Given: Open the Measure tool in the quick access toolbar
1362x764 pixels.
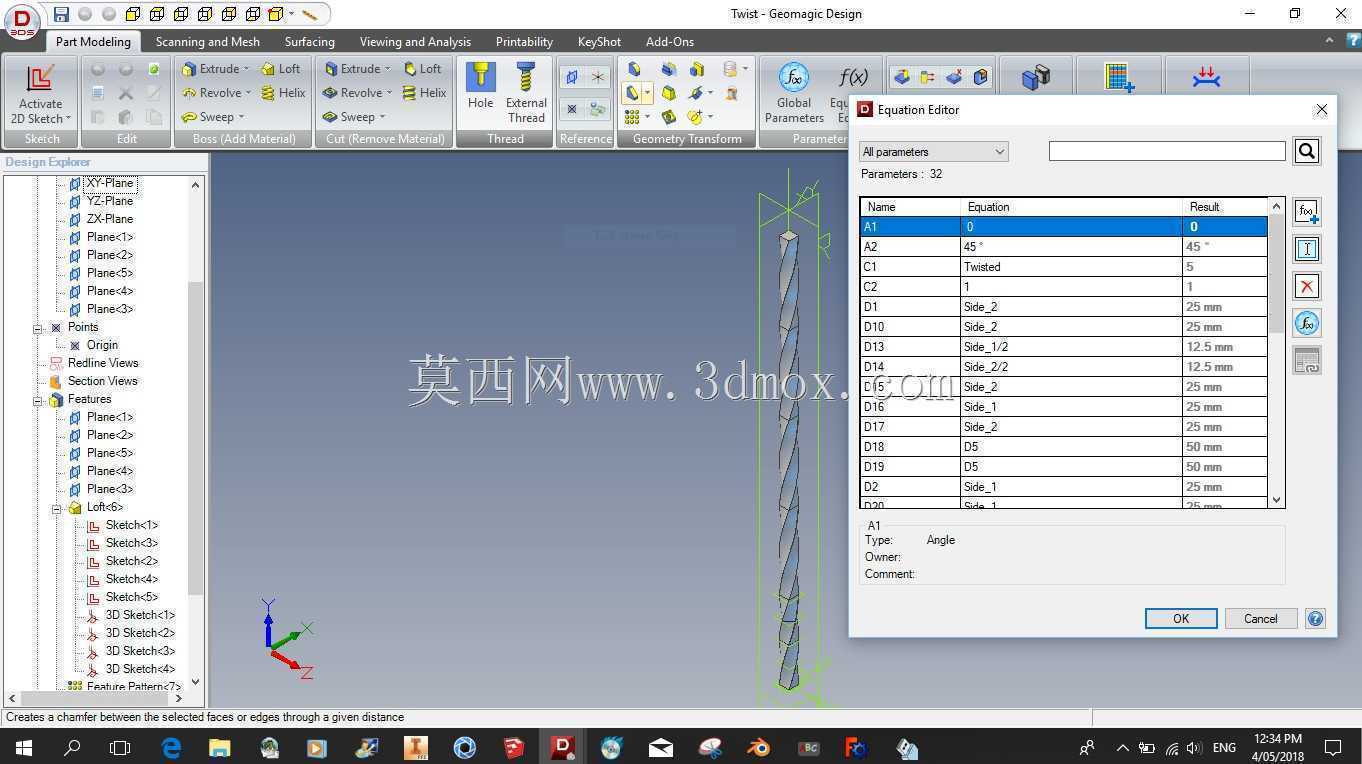Looking at the screenshot, I should [310, 14].
